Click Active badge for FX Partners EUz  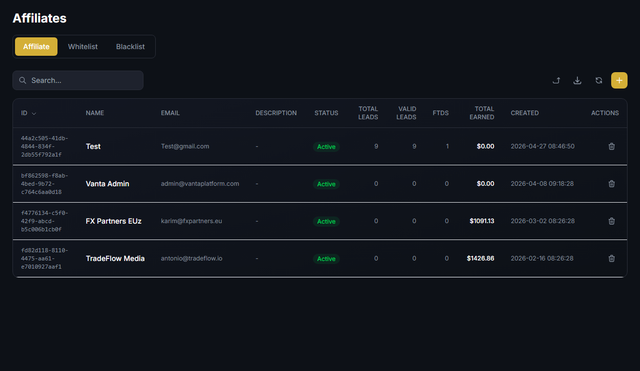tap(326, 221)
